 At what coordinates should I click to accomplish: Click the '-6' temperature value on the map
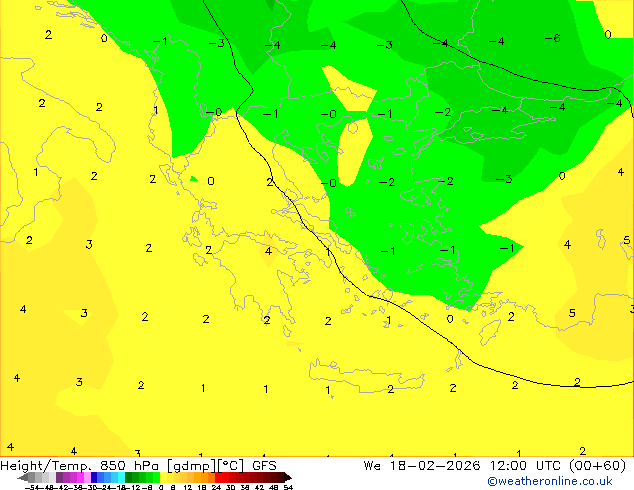[x=552, y=38]
